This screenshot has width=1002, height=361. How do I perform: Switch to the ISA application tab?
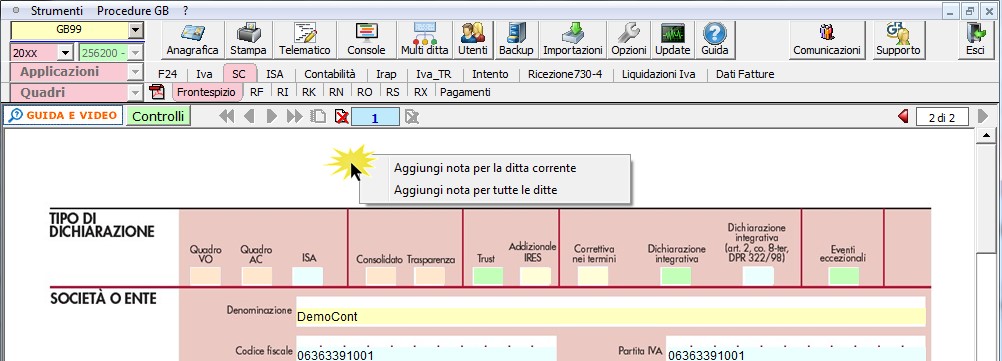(x=275, y=74)
